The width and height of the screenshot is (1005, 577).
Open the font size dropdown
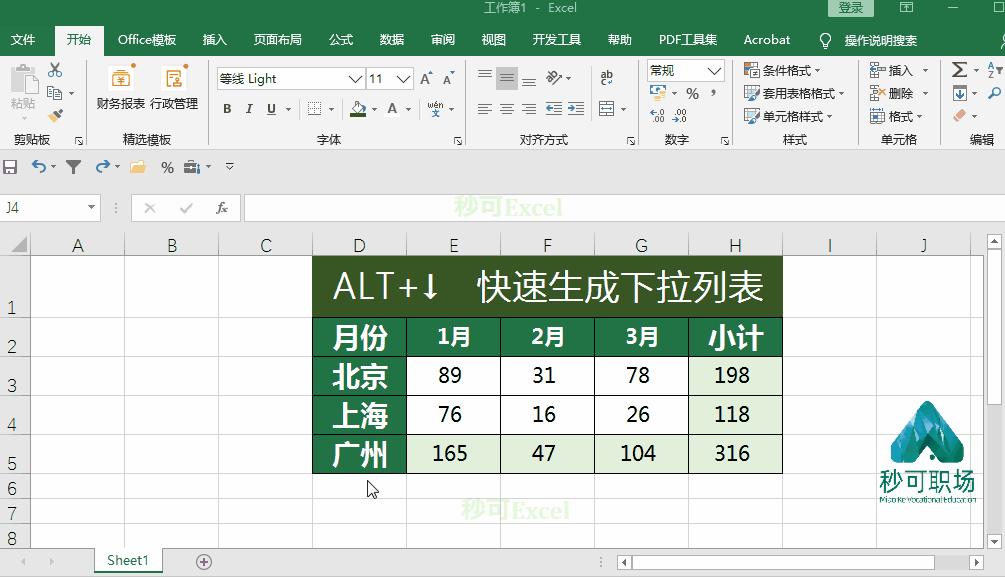coord(403,78)
